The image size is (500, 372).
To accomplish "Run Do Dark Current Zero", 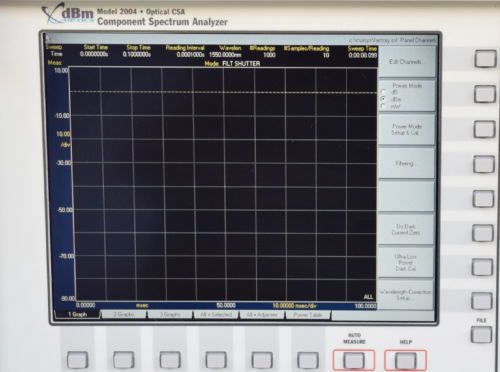I will [x=405, y=229].
